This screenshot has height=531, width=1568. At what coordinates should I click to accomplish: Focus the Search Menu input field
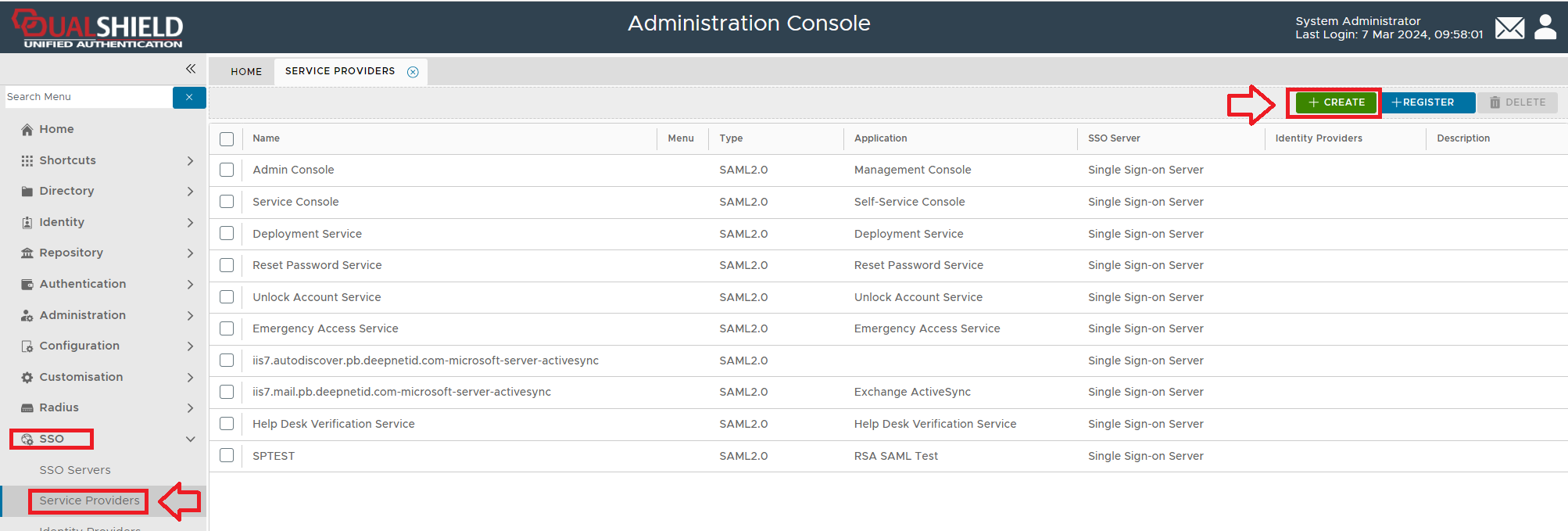tap(88, 97)
